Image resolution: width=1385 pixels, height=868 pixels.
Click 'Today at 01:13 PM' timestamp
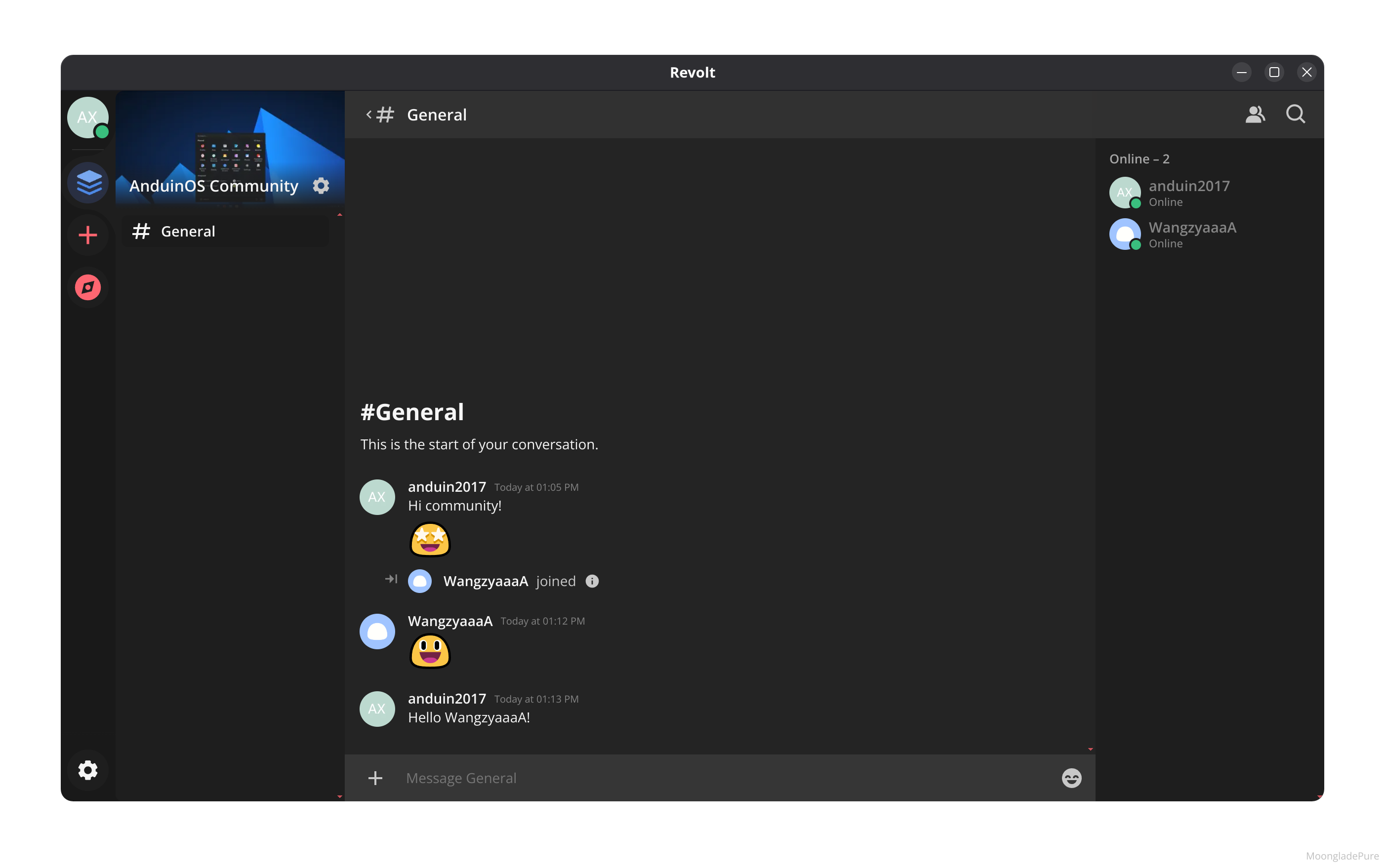(x=536, y=699)
